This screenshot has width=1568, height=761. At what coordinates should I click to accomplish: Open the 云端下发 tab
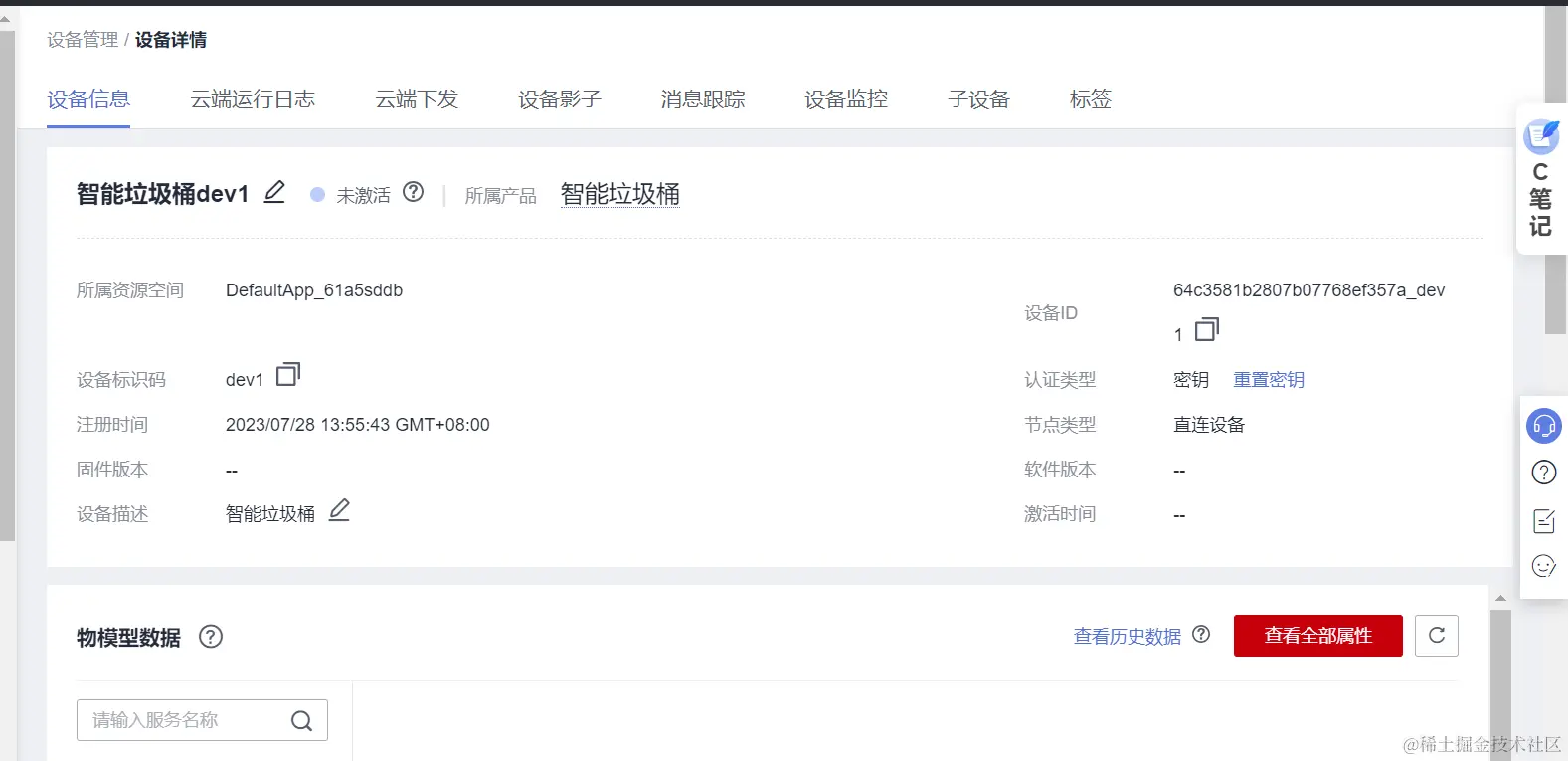pos(417,99)
